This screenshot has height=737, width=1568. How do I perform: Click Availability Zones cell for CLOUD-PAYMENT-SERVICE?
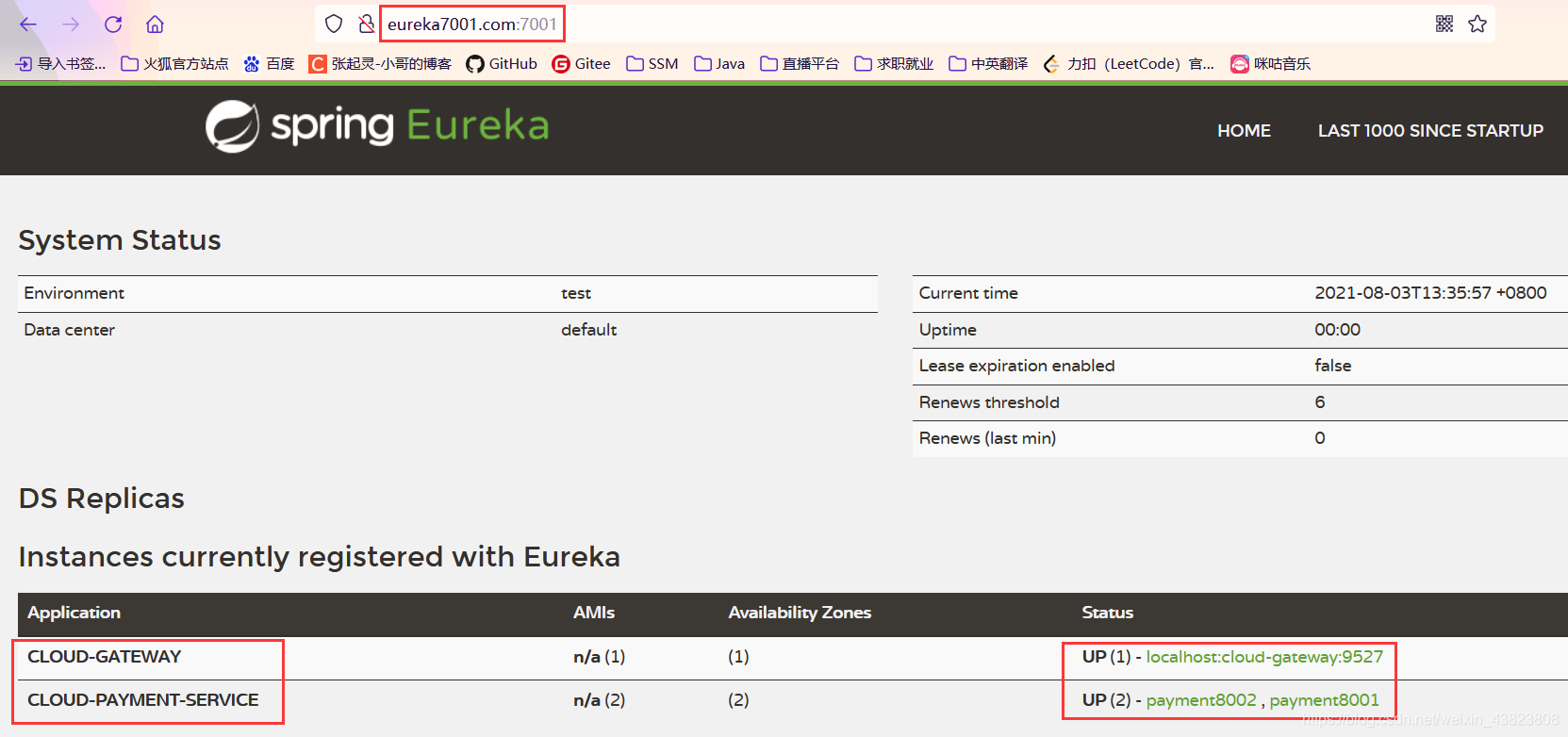[738, 700]
